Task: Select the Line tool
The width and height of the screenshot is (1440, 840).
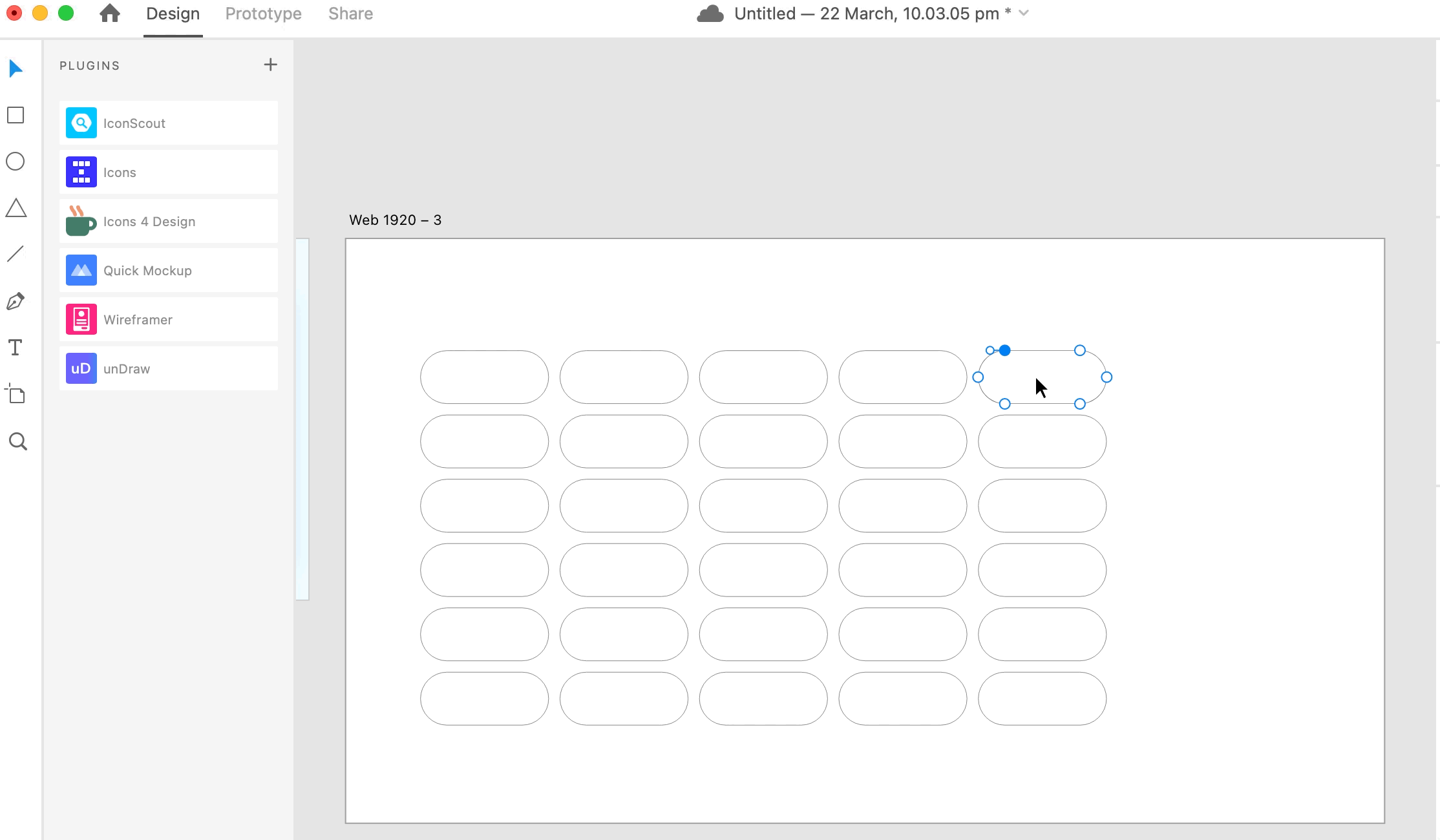Action: (16, 254)
